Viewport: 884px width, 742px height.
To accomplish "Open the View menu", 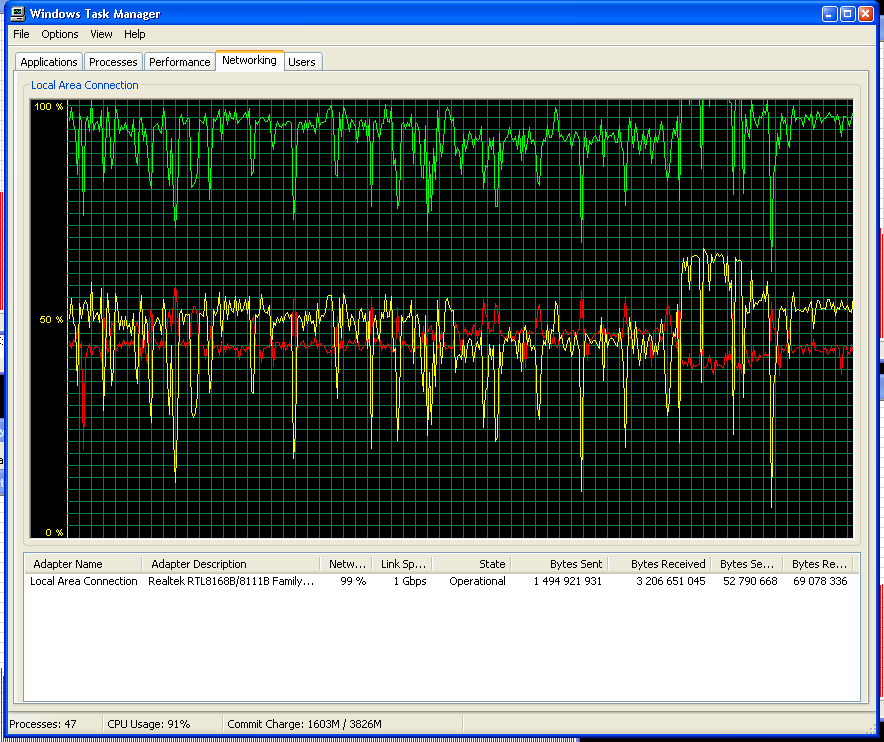I will (101, 34).
